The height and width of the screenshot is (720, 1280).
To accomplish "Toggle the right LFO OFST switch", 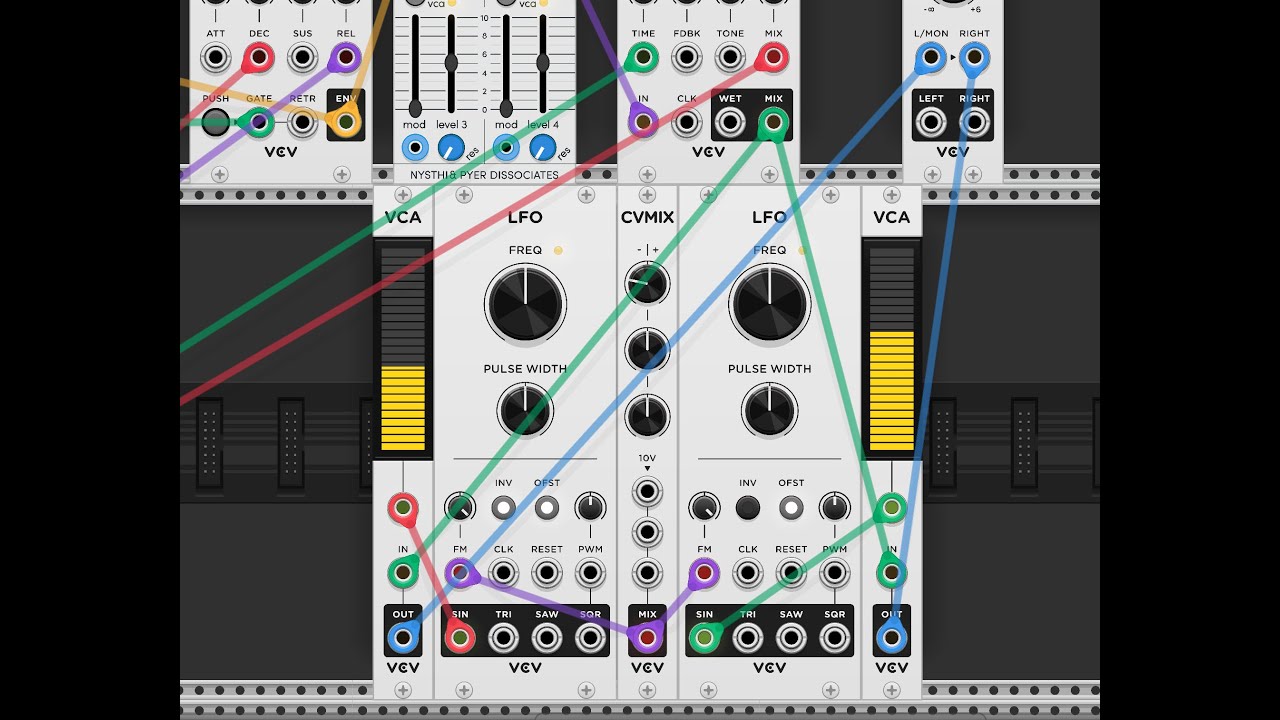I will [x=791, y=508].
